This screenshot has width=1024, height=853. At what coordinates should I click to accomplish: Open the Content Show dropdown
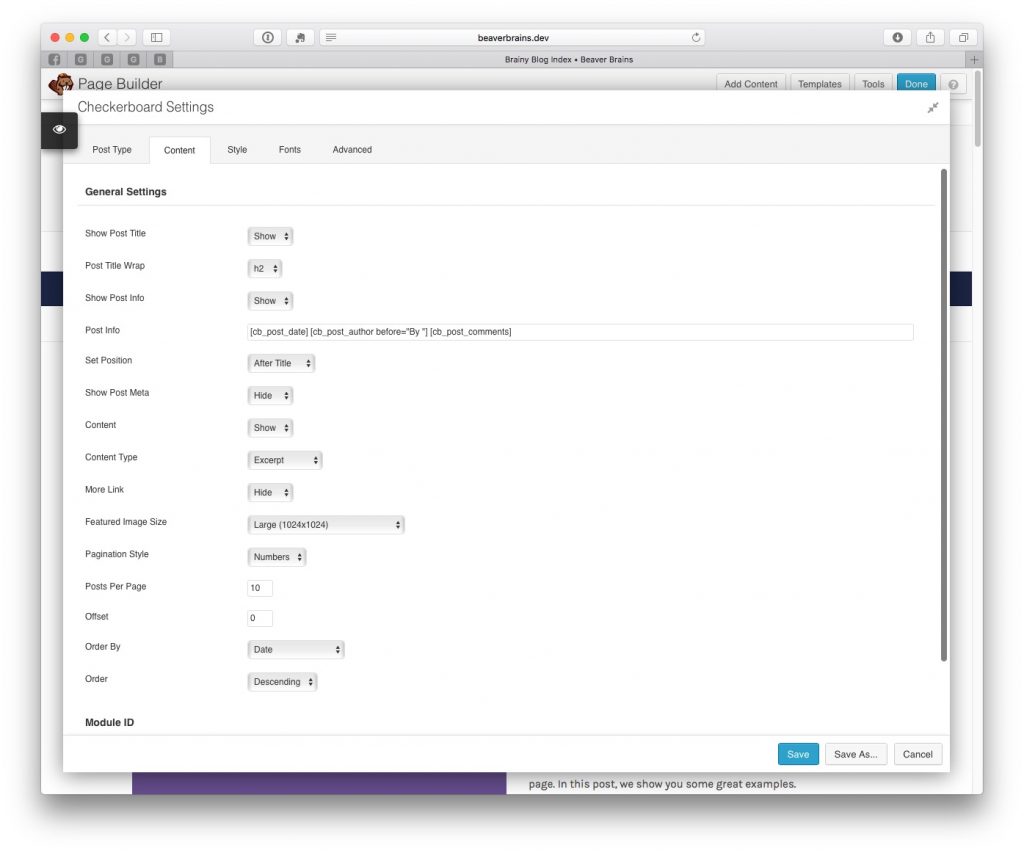coord(270,428)
